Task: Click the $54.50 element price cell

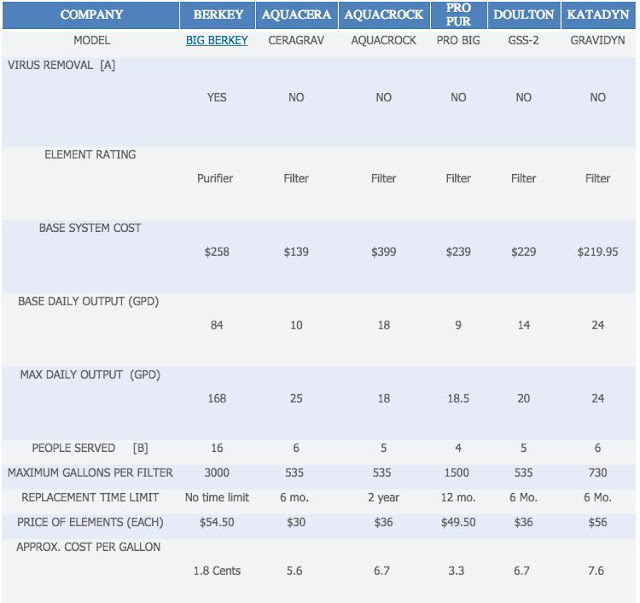Action: (x=217, y=522)
